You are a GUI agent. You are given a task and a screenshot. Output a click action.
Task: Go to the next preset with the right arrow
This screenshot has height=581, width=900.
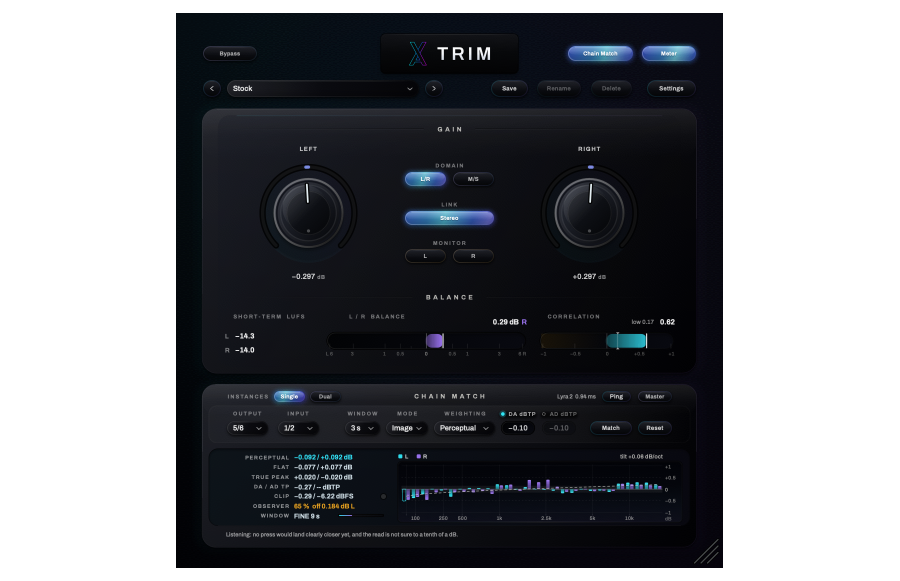click(x=434, y=88)
